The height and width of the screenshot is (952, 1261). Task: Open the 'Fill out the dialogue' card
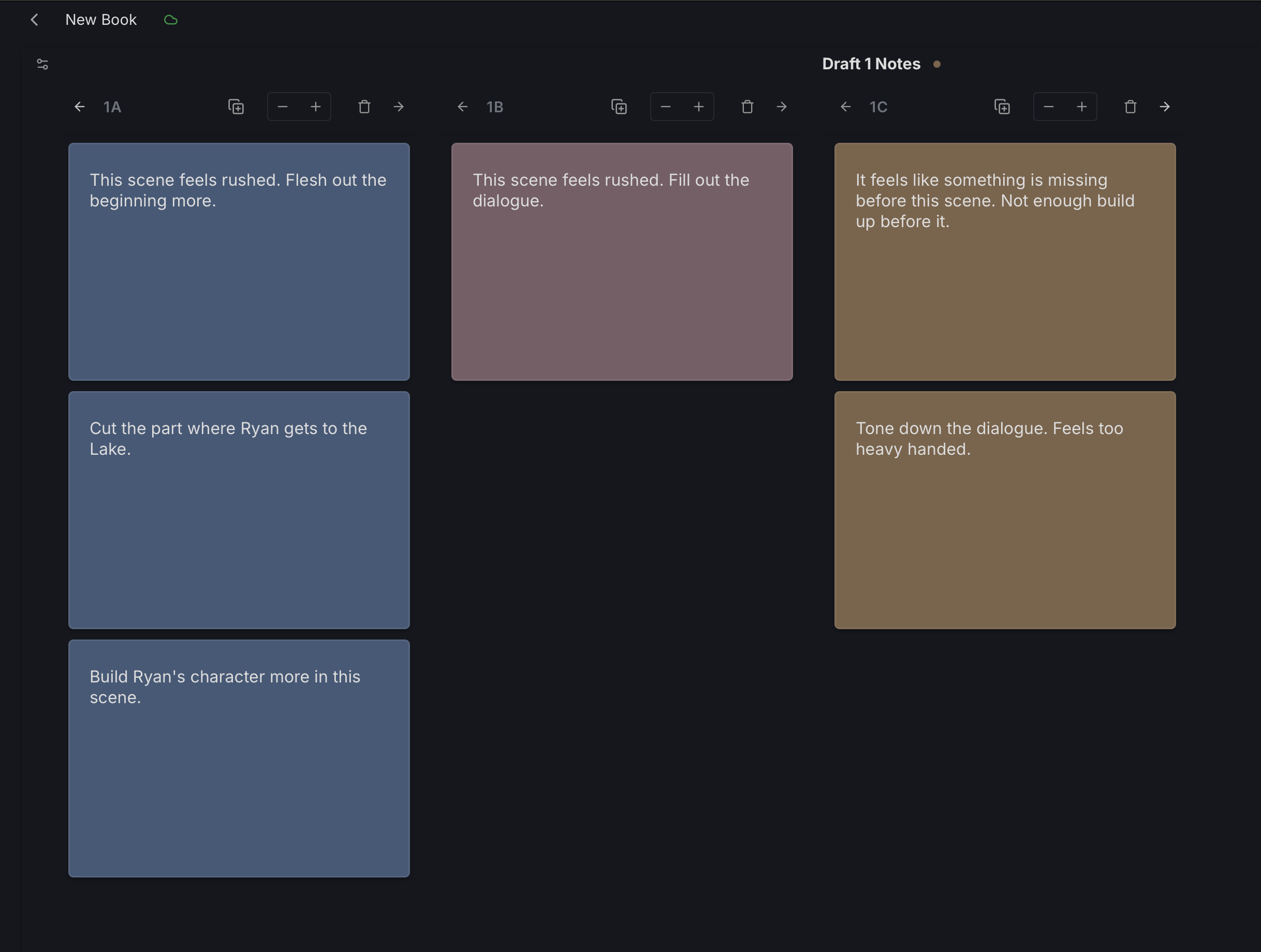click(x=622, y=261)
